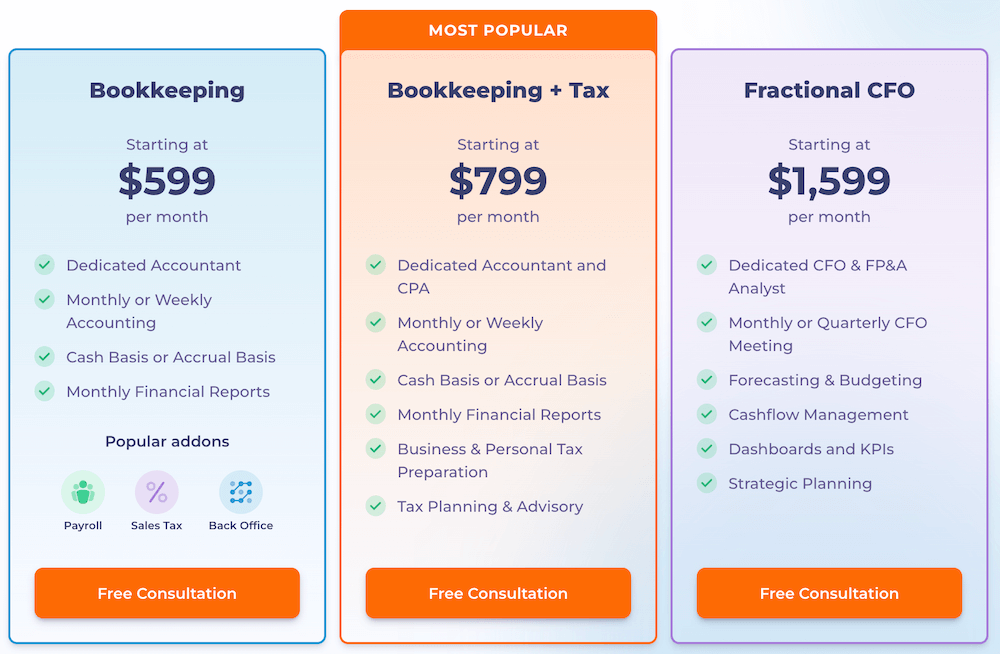1000x654 pixels.
Task: Click checkmark next to Strategic Planning
Action: click(707, 483)
